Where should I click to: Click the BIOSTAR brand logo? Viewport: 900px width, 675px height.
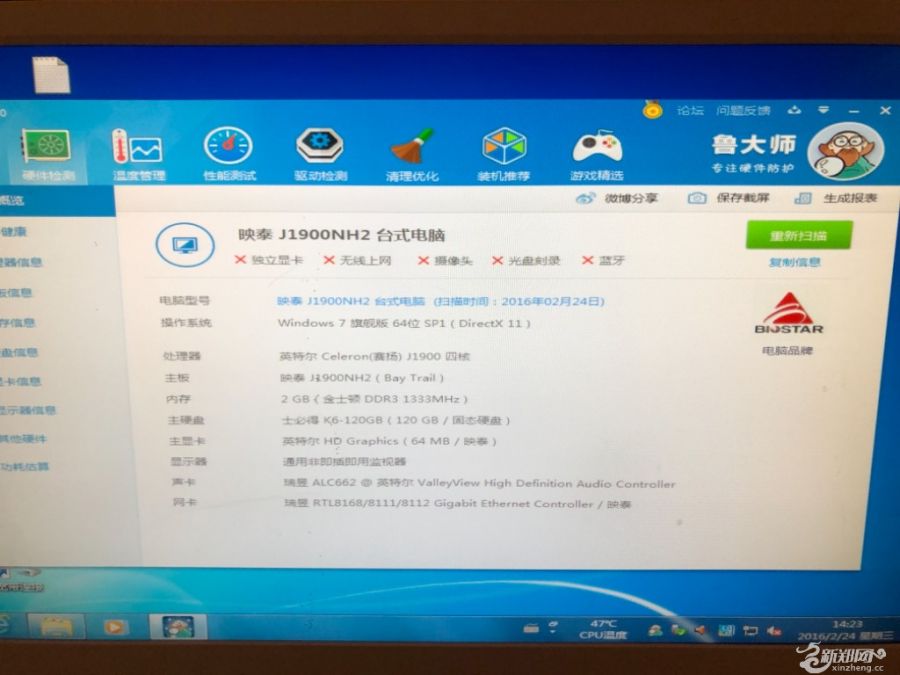tap(789, 313)
